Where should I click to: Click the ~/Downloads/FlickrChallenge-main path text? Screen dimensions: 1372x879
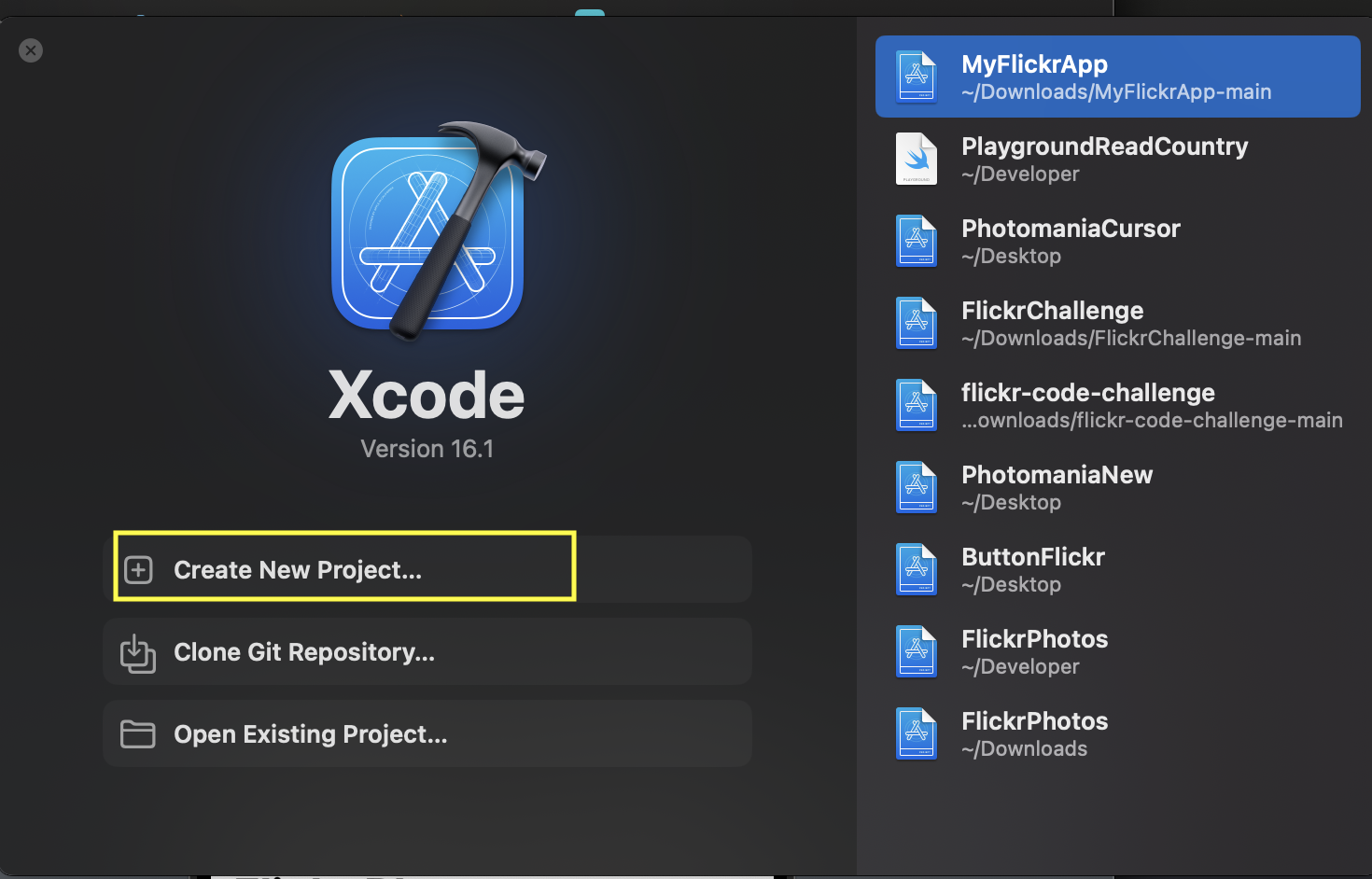coord(1131,339)
